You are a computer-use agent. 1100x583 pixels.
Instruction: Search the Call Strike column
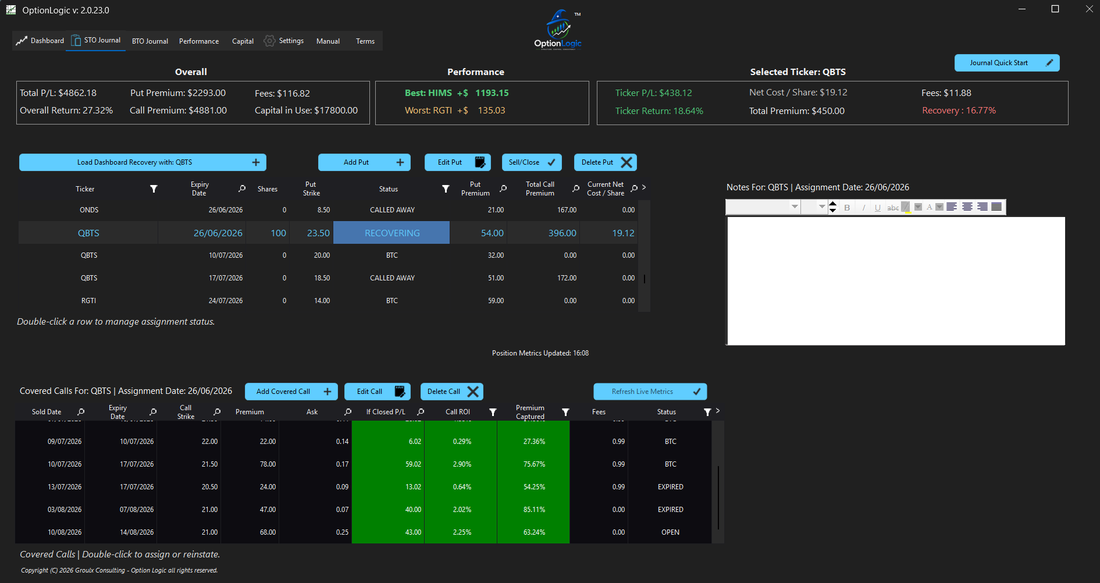[x=217, y=412]
